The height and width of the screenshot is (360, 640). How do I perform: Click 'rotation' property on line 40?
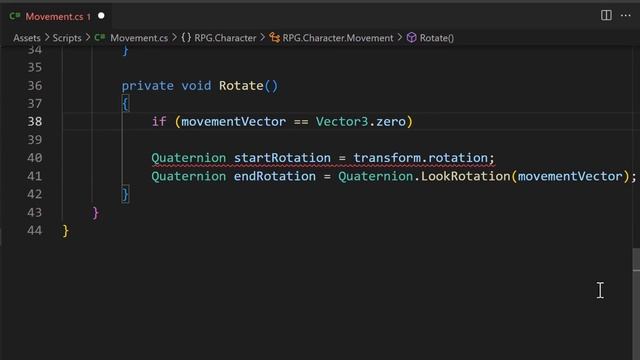[x=458, y=158]
